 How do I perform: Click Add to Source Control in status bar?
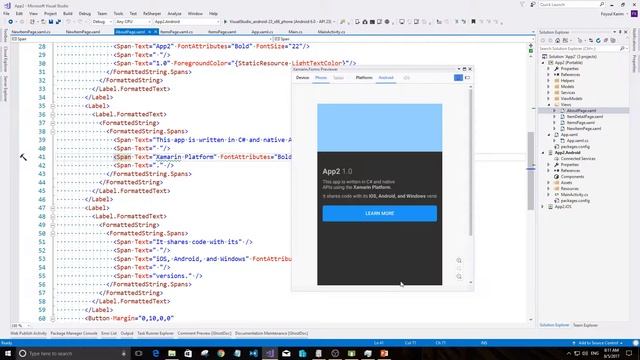point(597,343)
